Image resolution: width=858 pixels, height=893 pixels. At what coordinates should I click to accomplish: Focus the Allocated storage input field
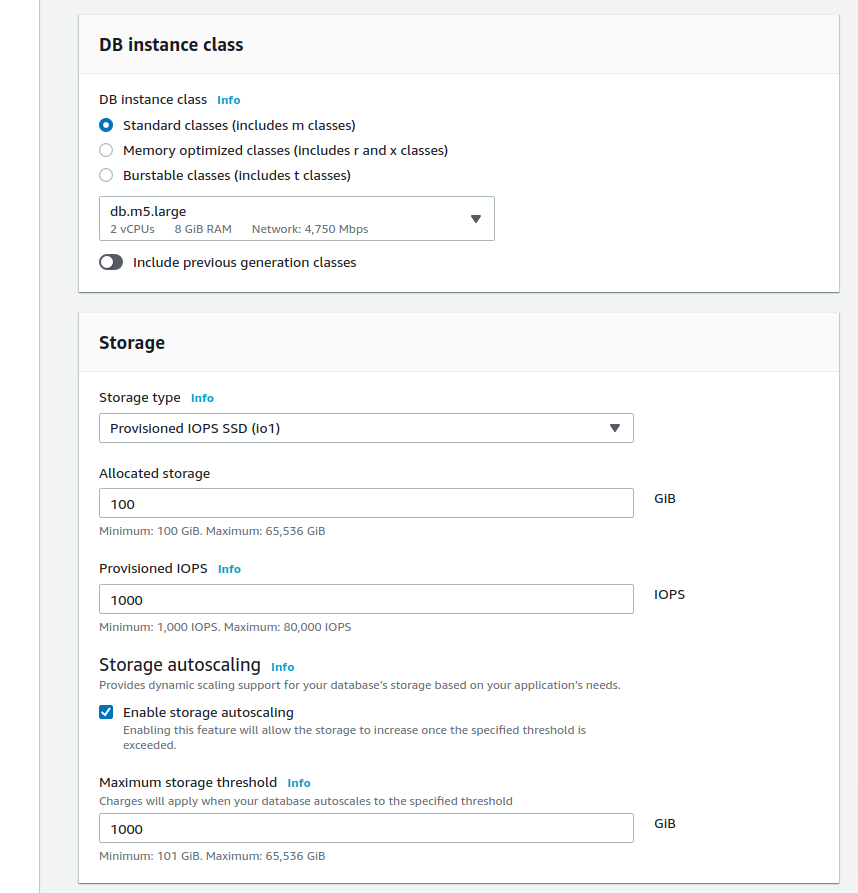coord(366,503)
